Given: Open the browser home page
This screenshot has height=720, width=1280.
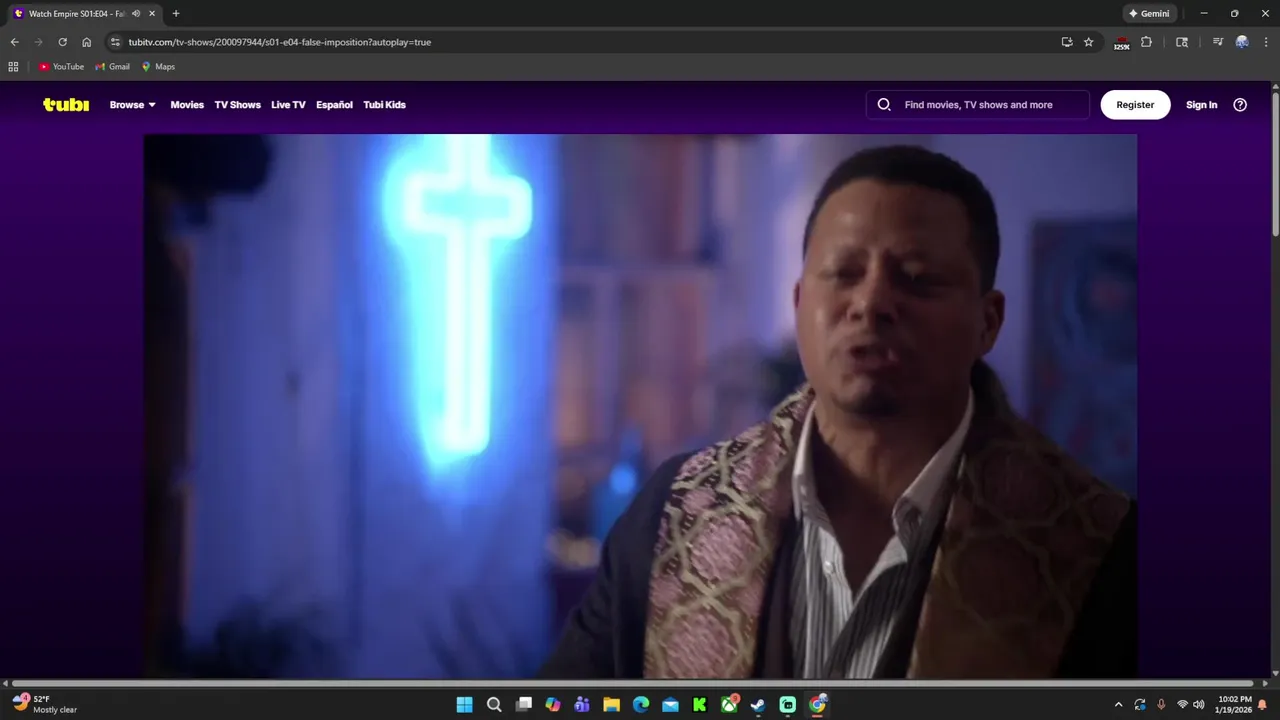Looking at the screenshot, I should tap(86, 42).
